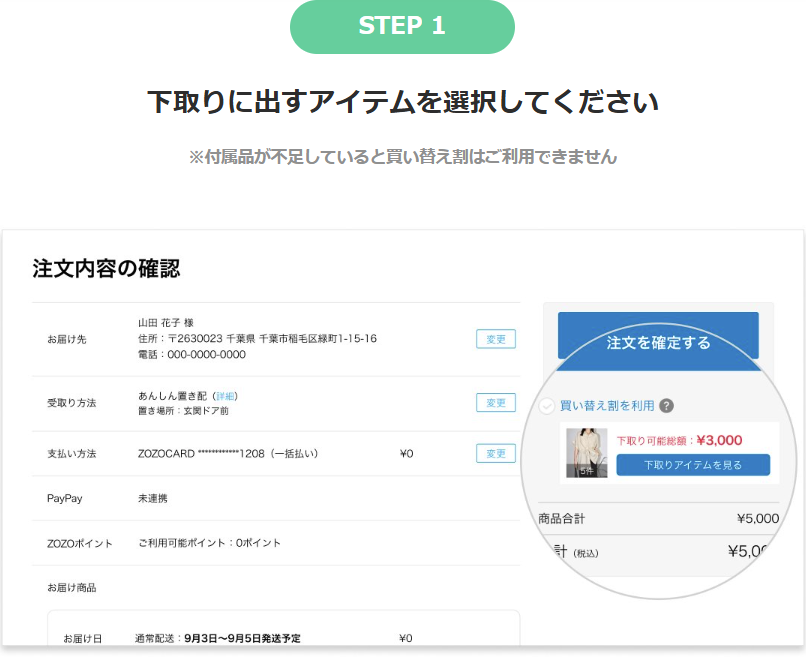806x658 pixels.
Task: Click the PayPay 未連携 status row
Action: (x=153, y=498)
